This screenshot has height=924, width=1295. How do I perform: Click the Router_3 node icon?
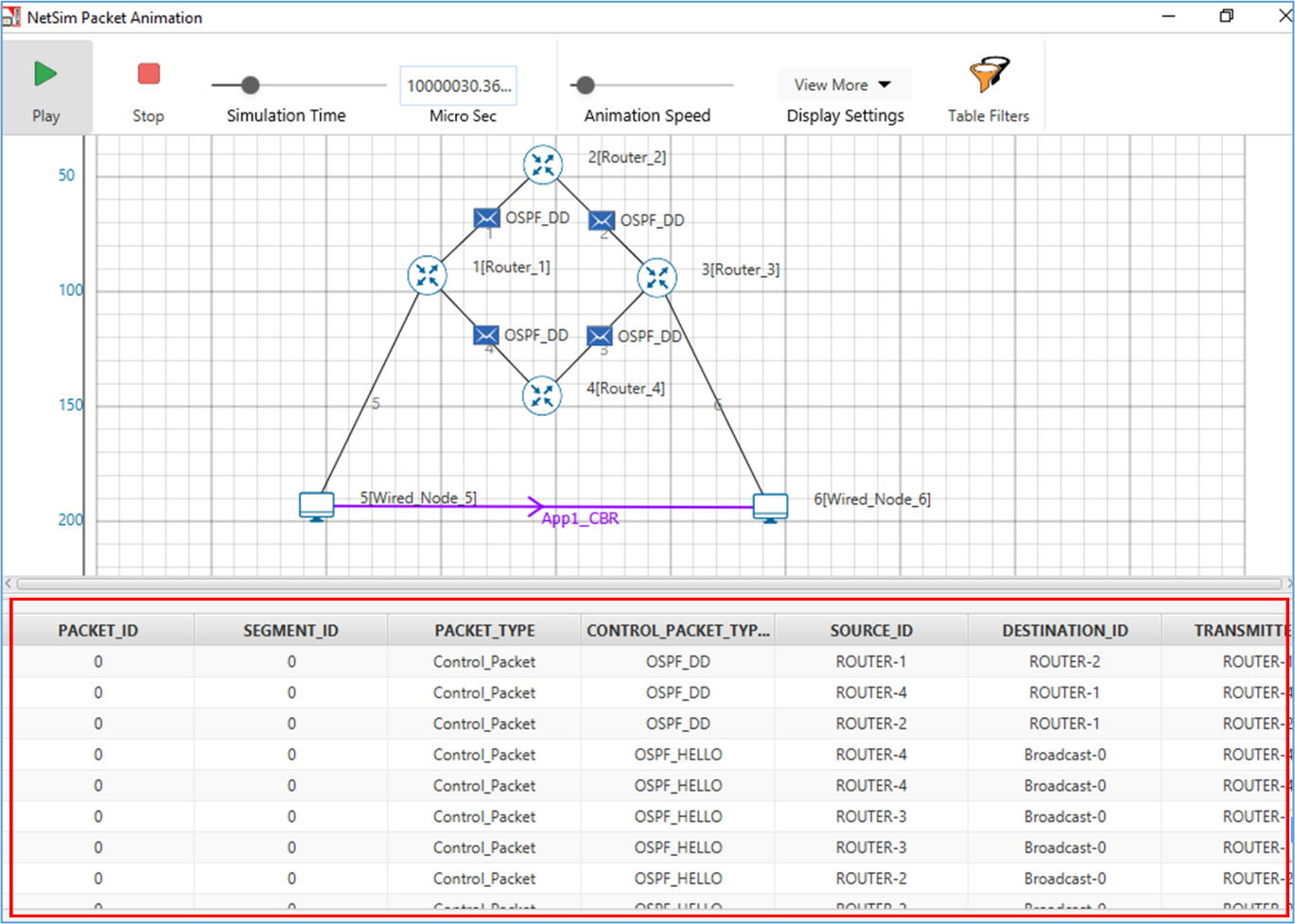point(657,277)
